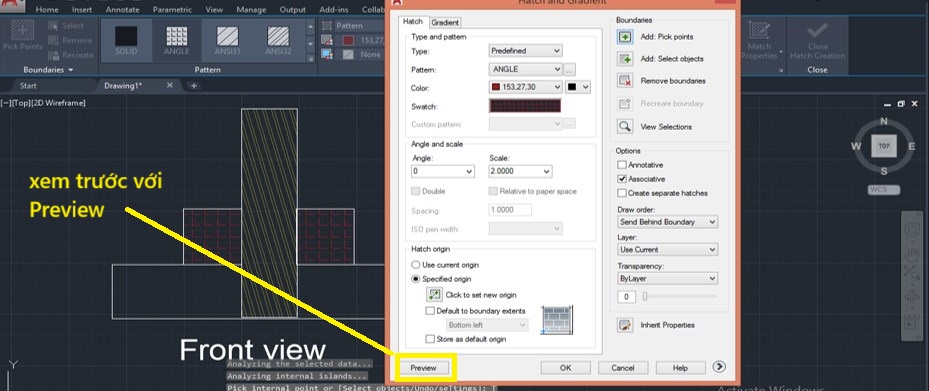The image size is (929, 391).
Task: Click the pattern browse ellipsis button
Action: 569,69
